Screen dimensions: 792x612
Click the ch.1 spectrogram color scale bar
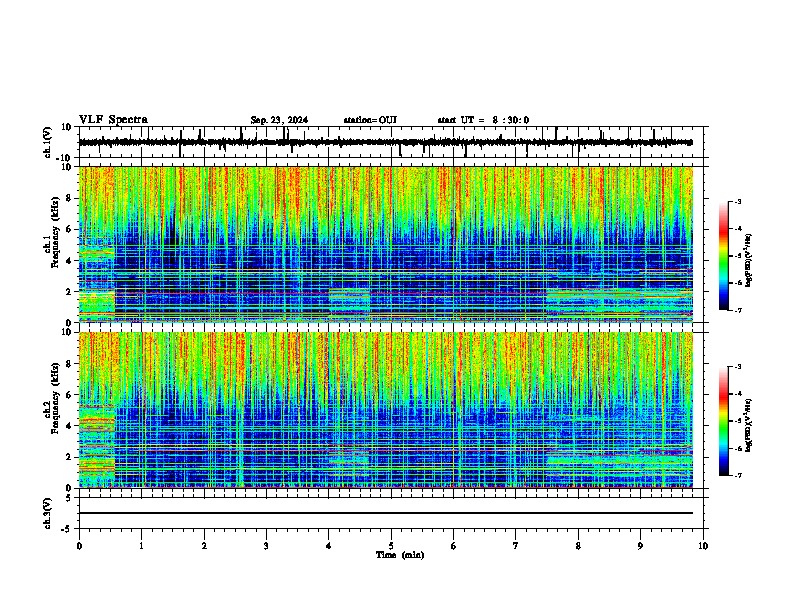724,256
